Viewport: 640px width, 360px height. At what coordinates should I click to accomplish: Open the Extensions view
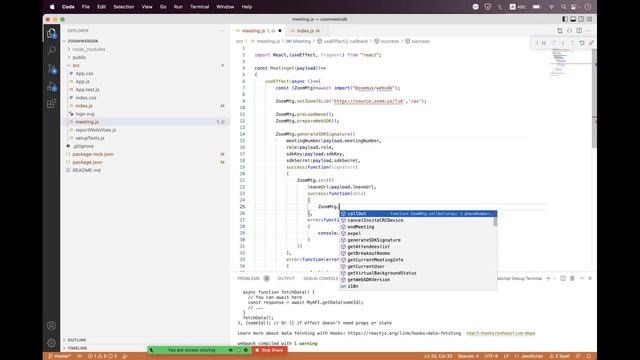[x=51, y=104]
